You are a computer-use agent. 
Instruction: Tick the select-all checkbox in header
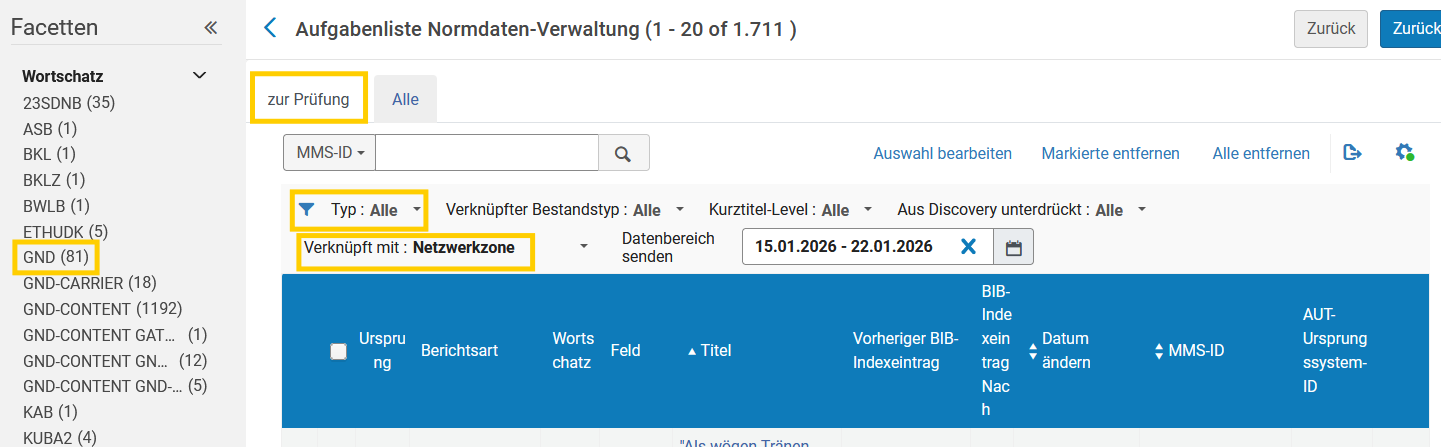click(x=338, y=351)
